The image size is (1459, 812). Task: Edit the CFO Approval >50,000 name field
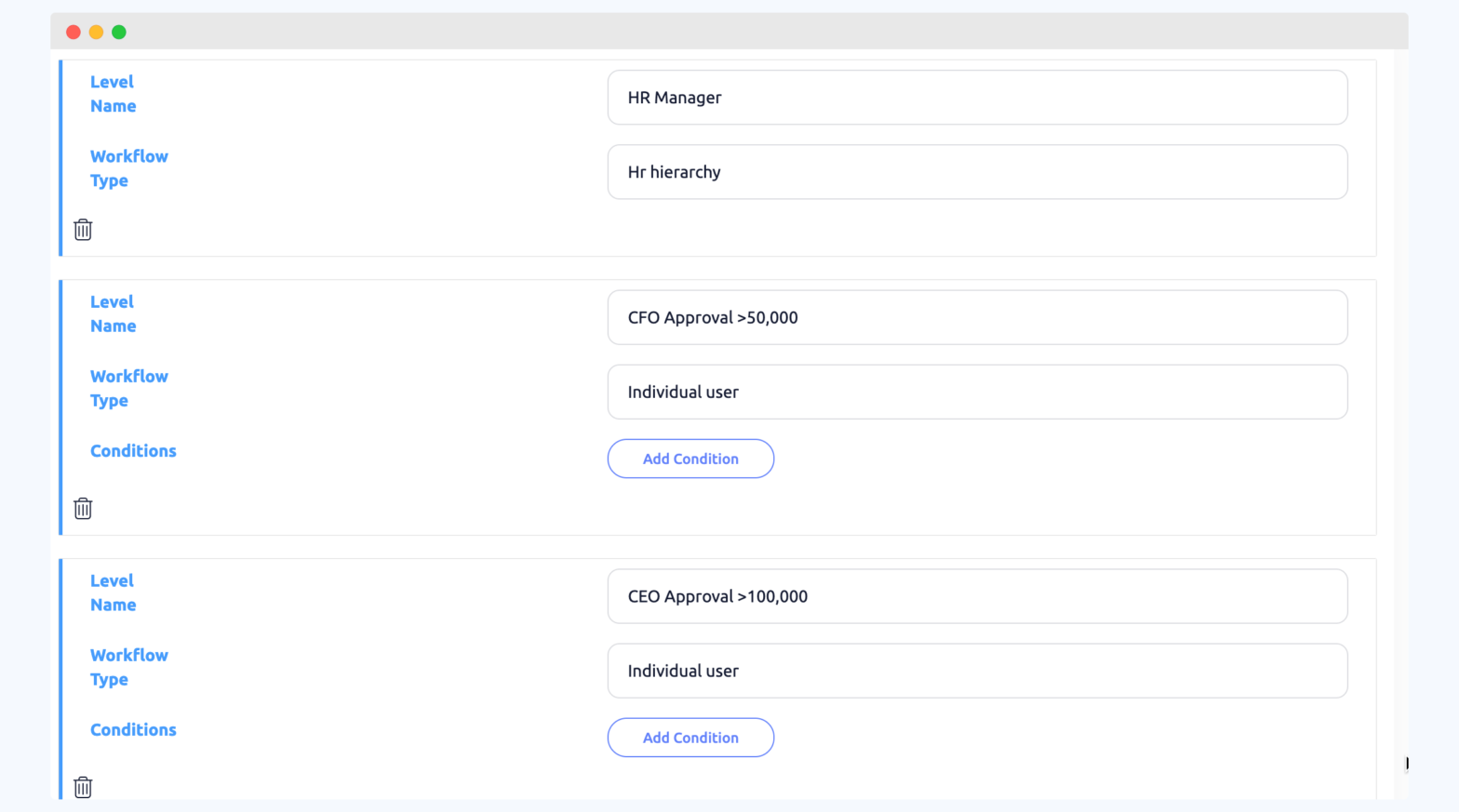click(977, 317)
